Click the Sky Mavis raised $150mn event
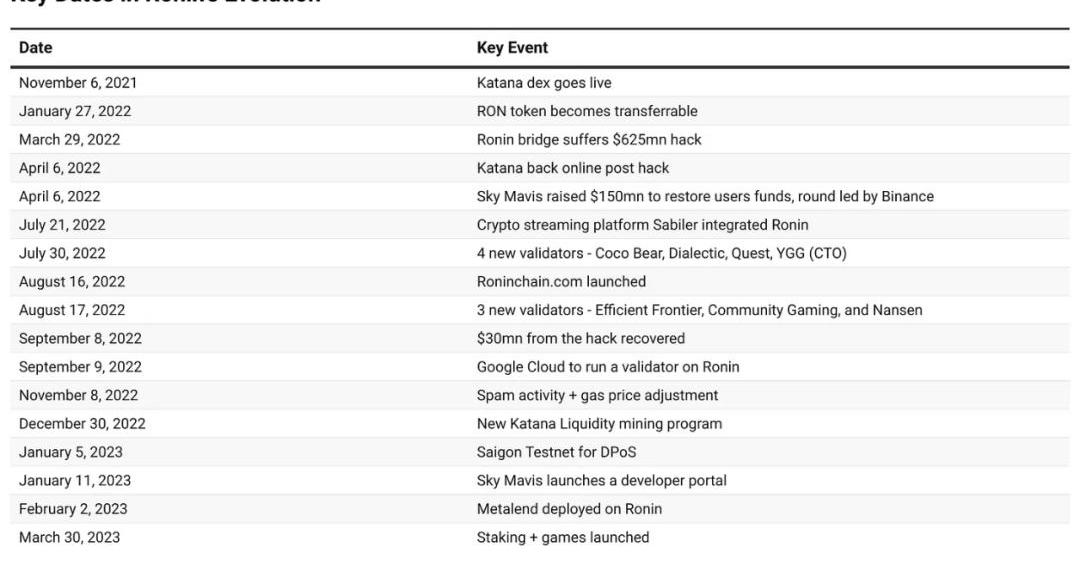Image resolution: width=1080 pixels, height=565 pixels. click(x=705, y=196)
